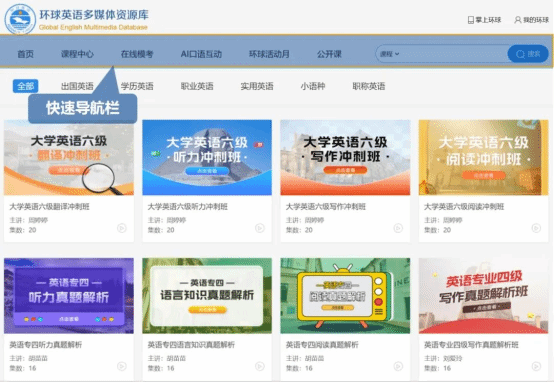Play 英语专业四级写作真题解析班 via play icon
This screenshot has height=383, width=554.
click(536, 366)
